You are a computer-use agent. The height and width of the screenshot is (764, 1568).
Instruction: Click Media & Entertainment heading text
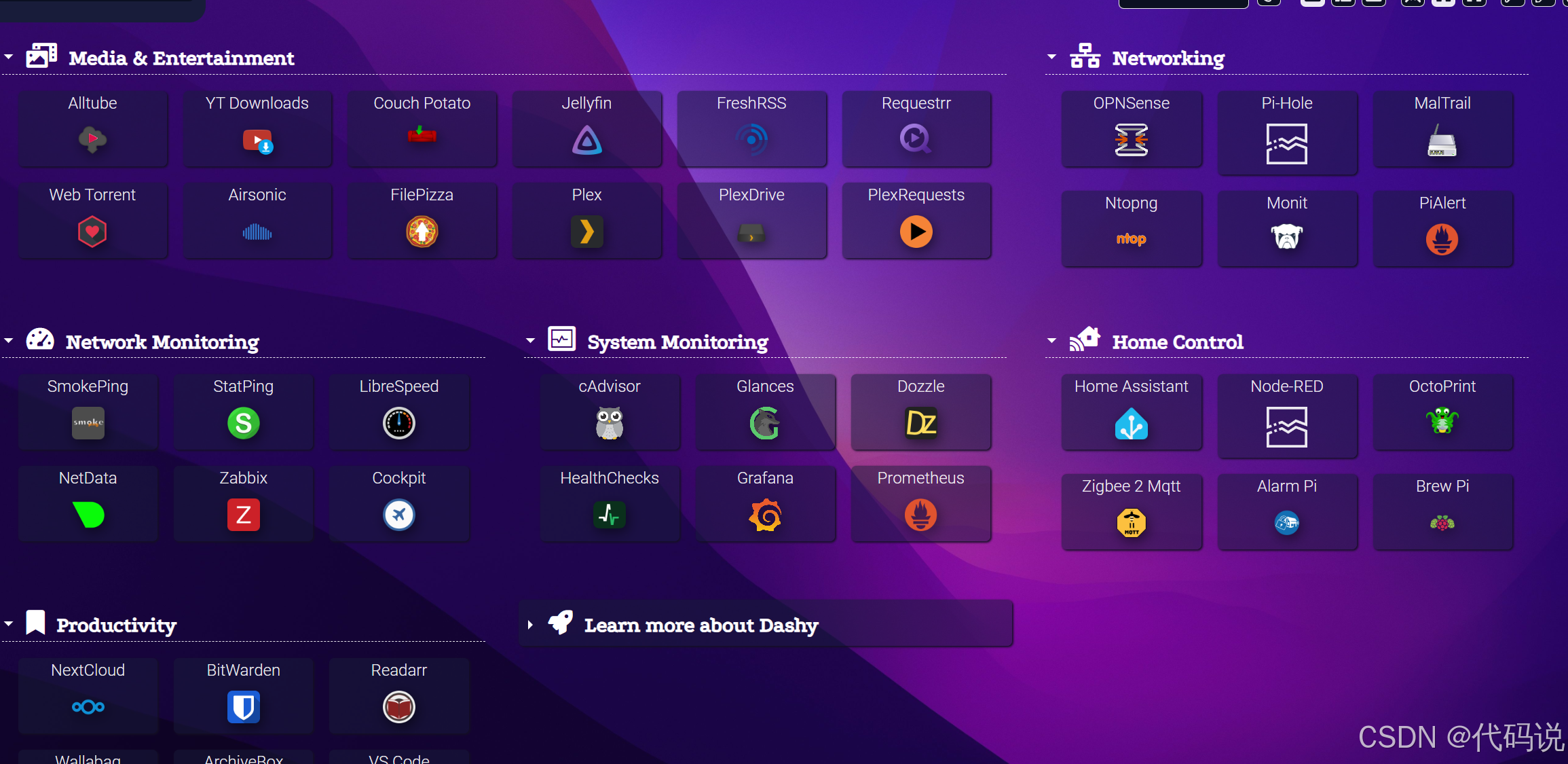point(181,58)
